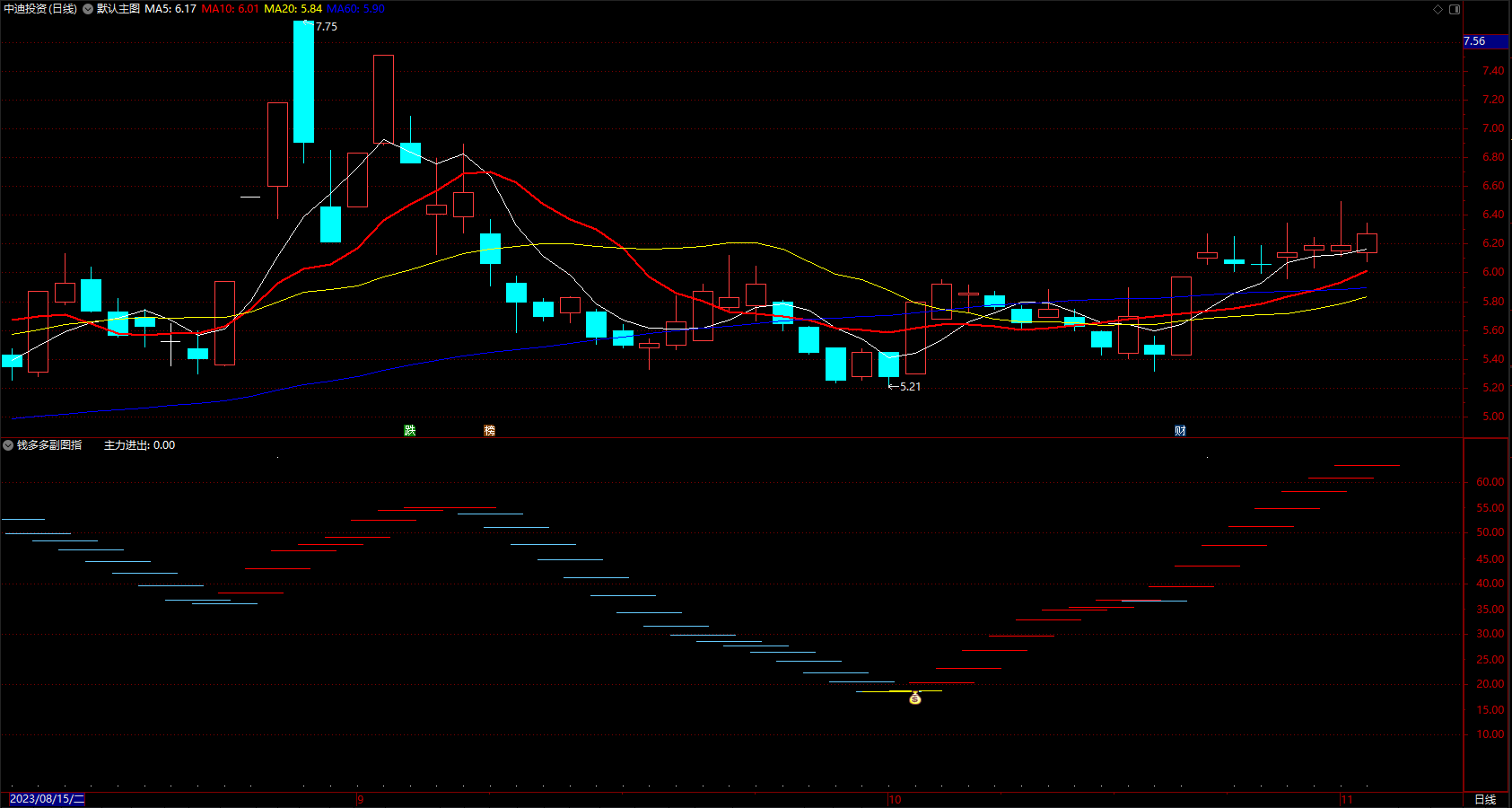Click the 6.00 price axis label
Image resolution: width=1512 pixels, height=808 pixels.
[x=1493, y=272]
